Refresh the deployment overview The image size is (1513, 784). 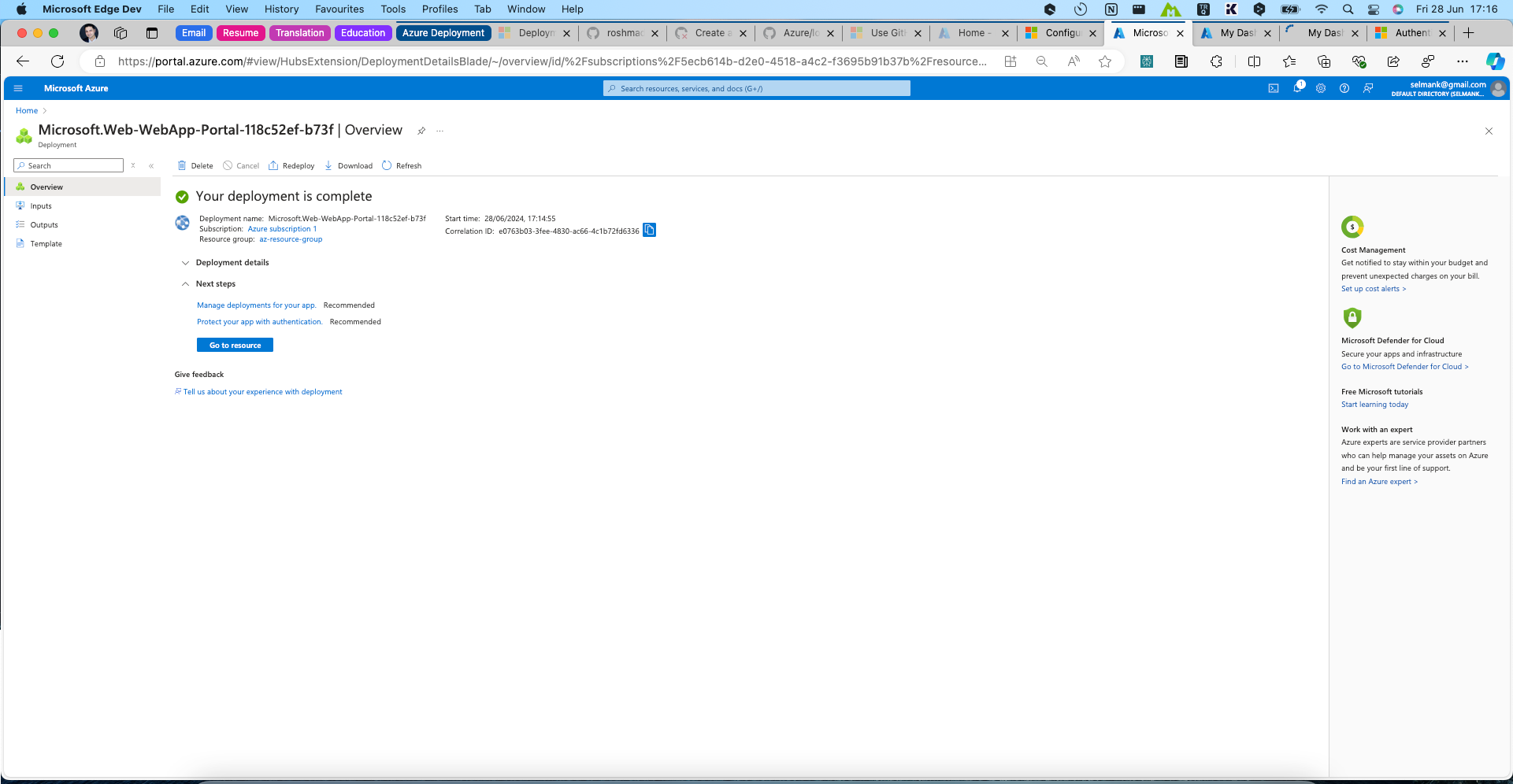[x=402, y=166]
